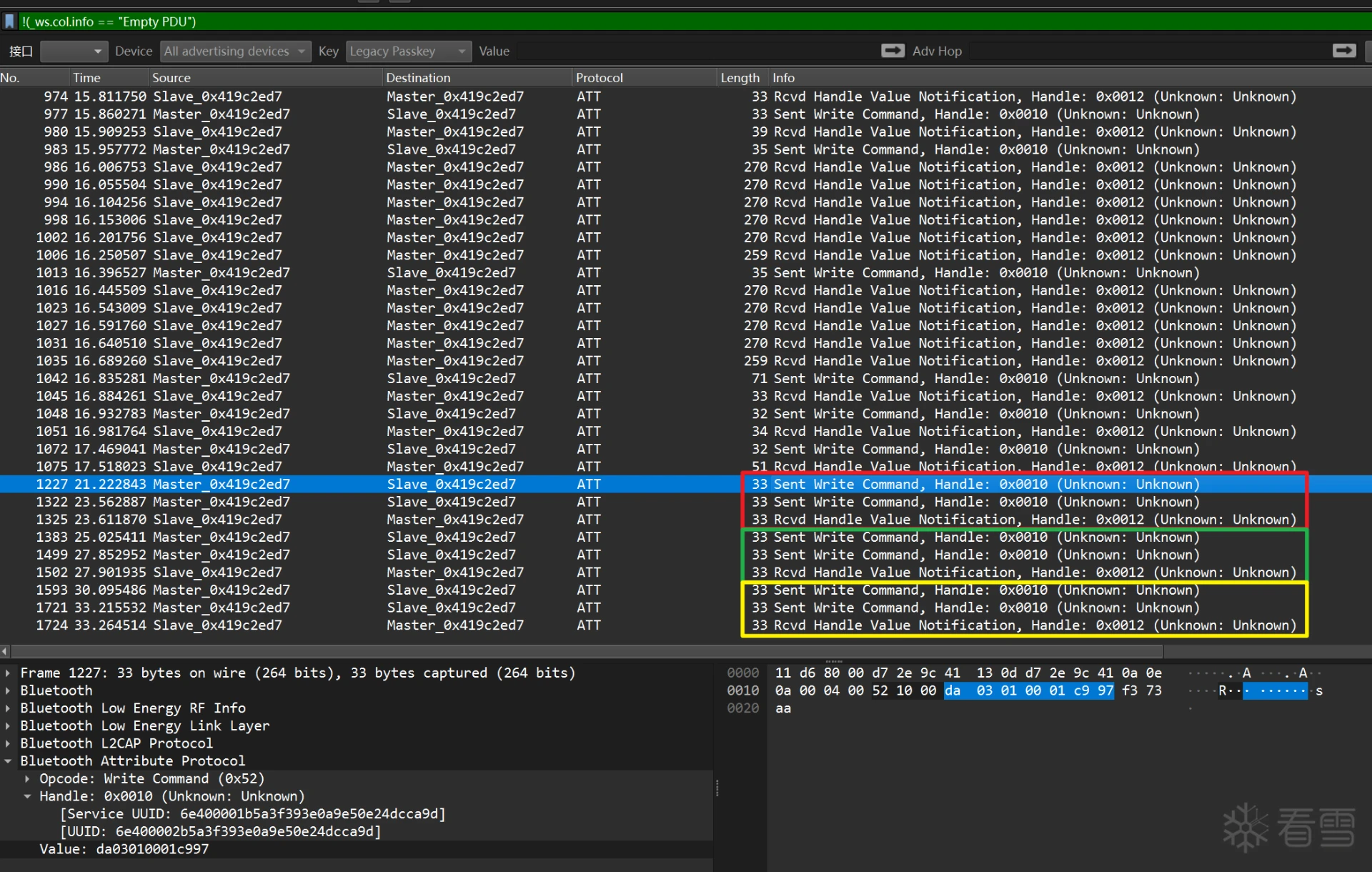Click the display filter bookmark icon
1372x872 pixels.
coord(9,21)
